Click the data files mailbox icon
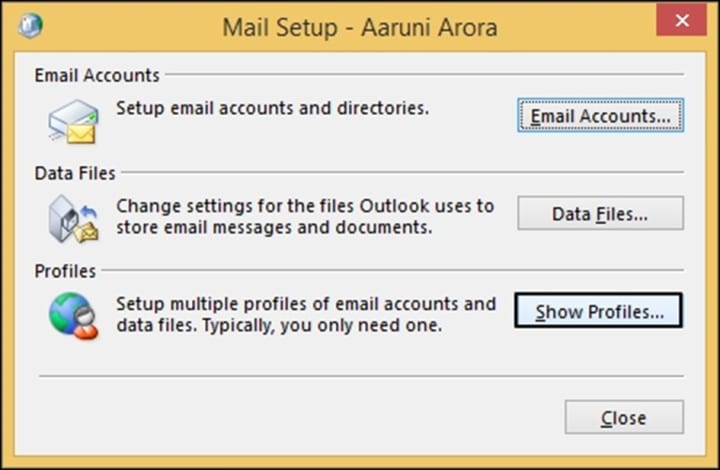Viewport: 720px width, 470px height. (x=73, y=219)
